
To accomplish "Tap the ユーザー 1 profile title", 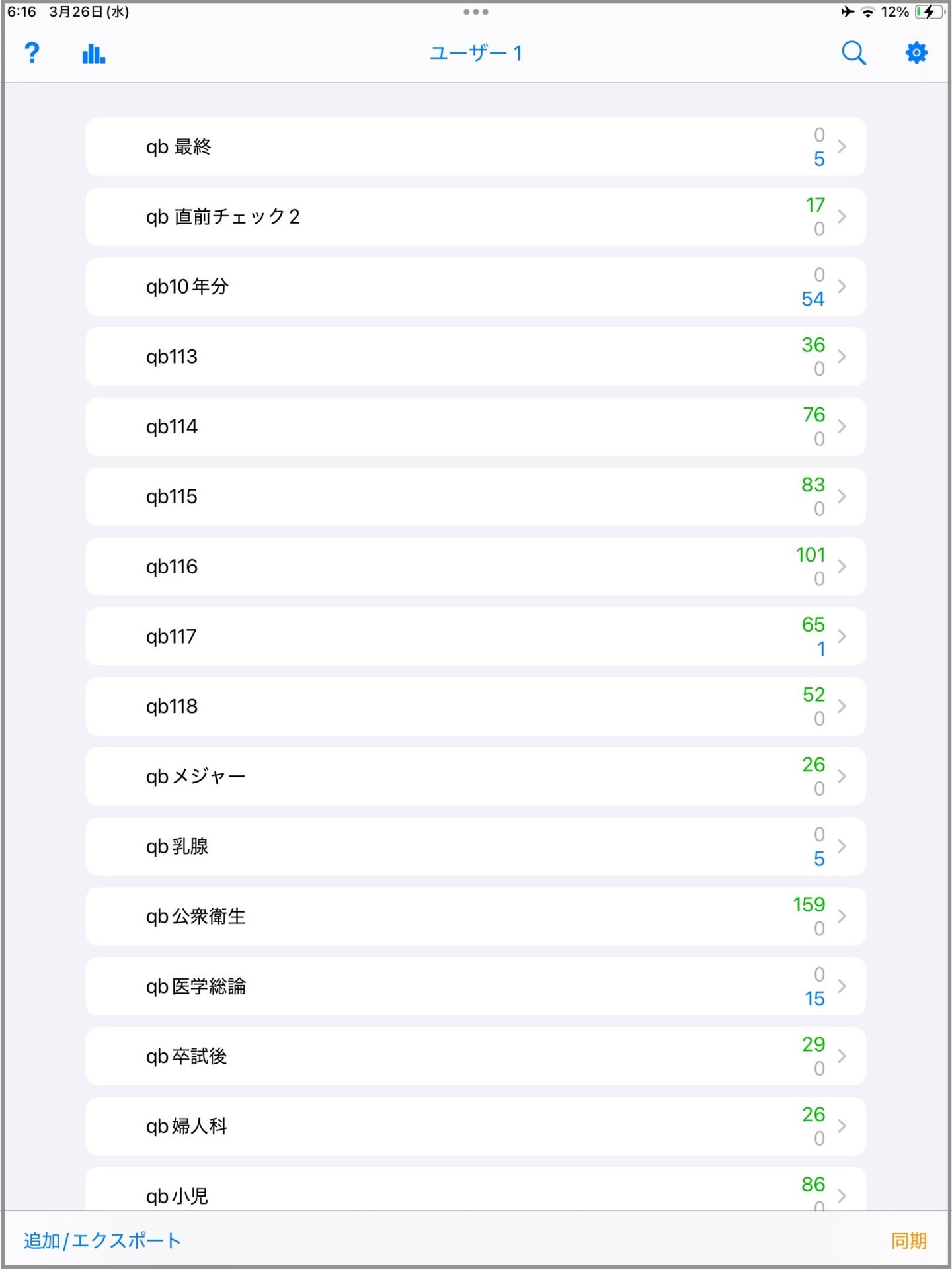I will pyautogui.click(x=476, y=53).
